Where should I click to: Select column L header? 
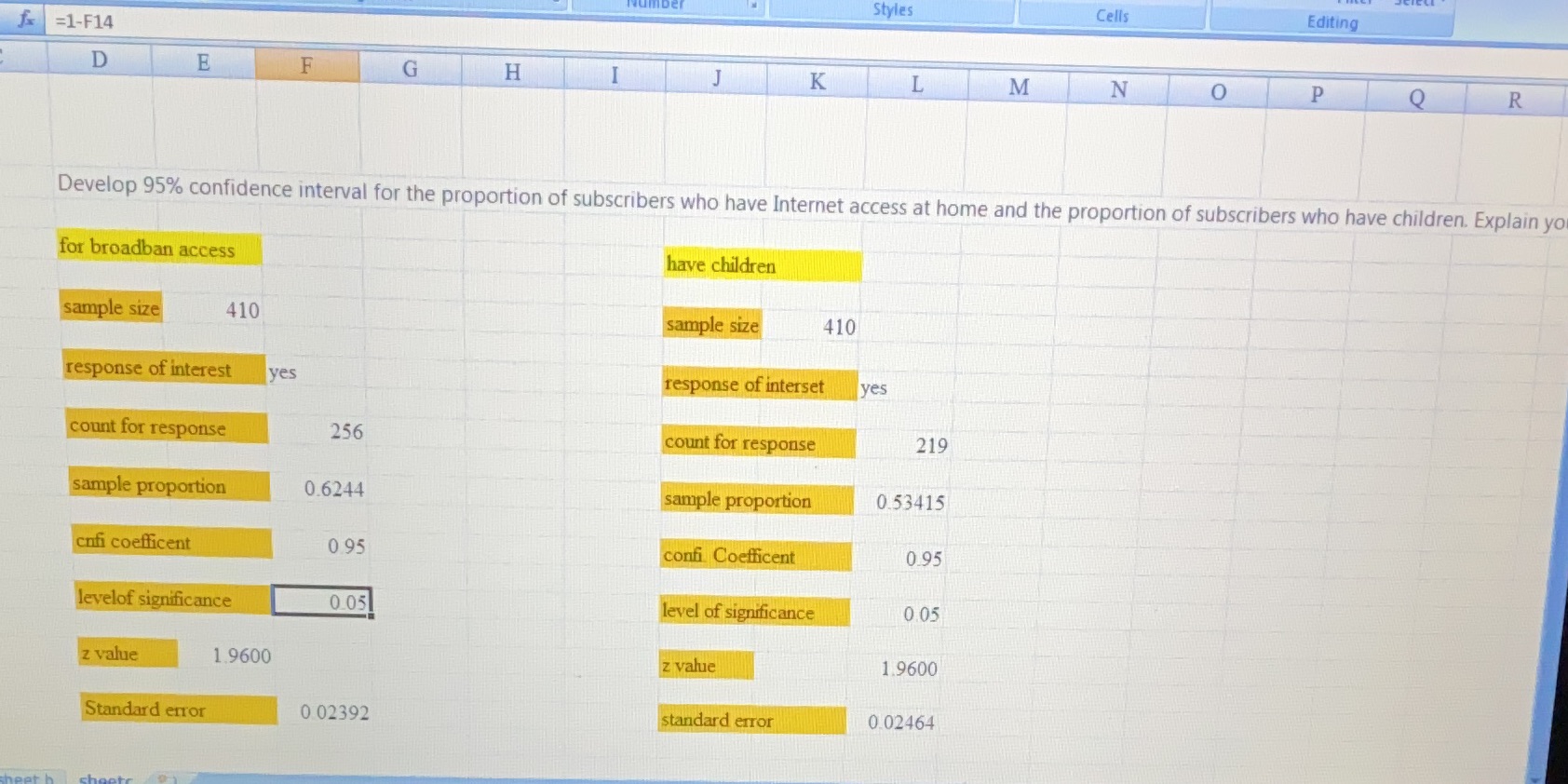point(917,84)
